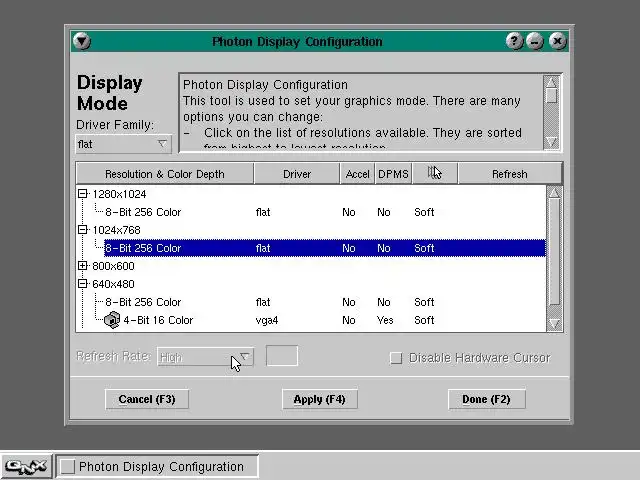Click the refresh rate value input box
Image resolution: width=640 pixels, height=480 pixels.
point(282,356)
